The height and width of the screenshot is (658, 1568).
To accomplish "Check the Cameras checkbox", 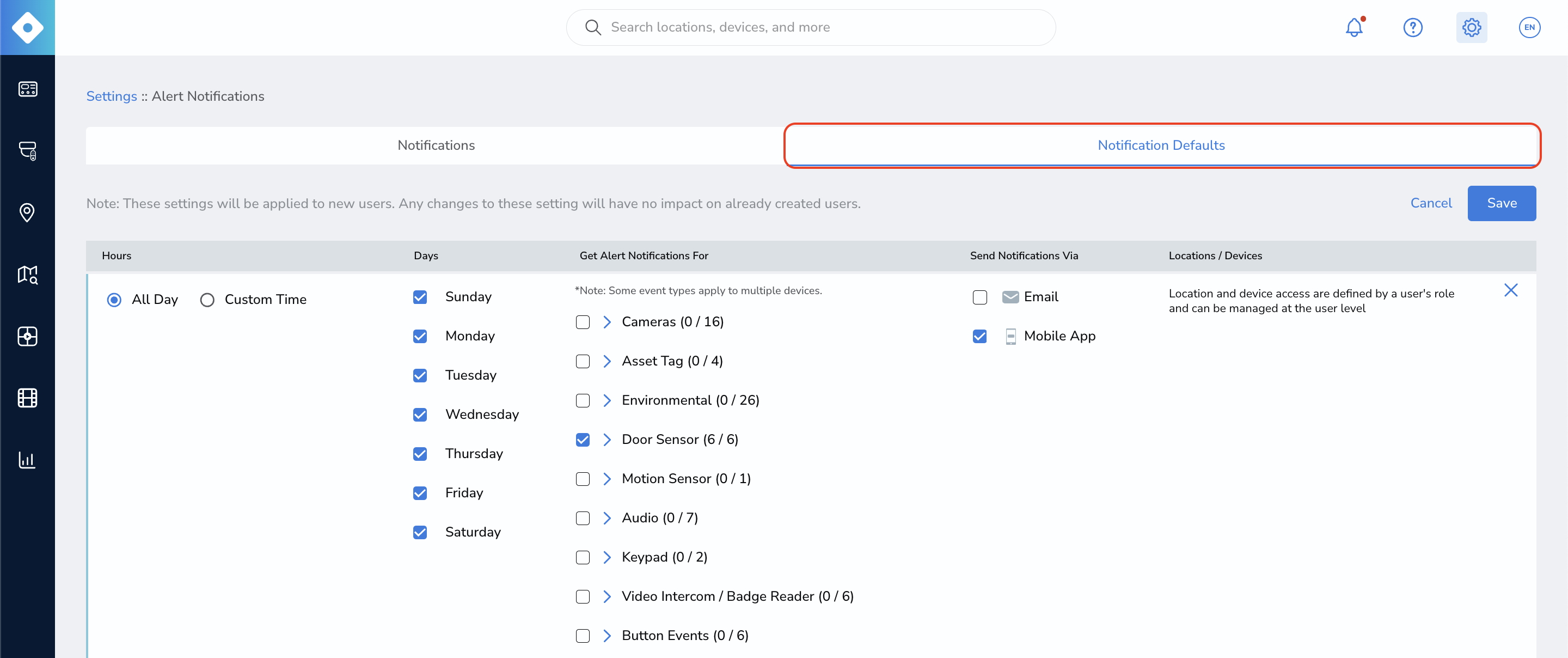I will 583,322.
